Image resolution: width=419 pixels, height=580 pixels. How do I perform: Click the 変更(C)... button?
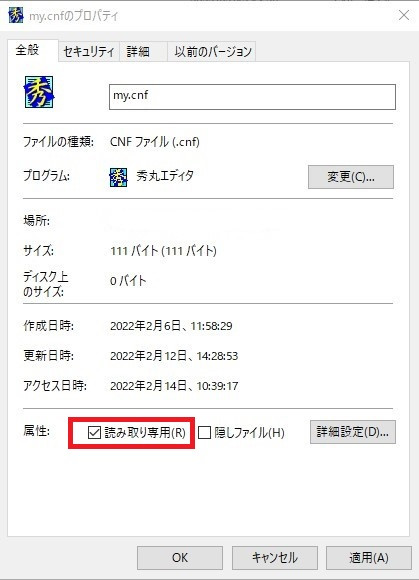(x=351, y=177)
